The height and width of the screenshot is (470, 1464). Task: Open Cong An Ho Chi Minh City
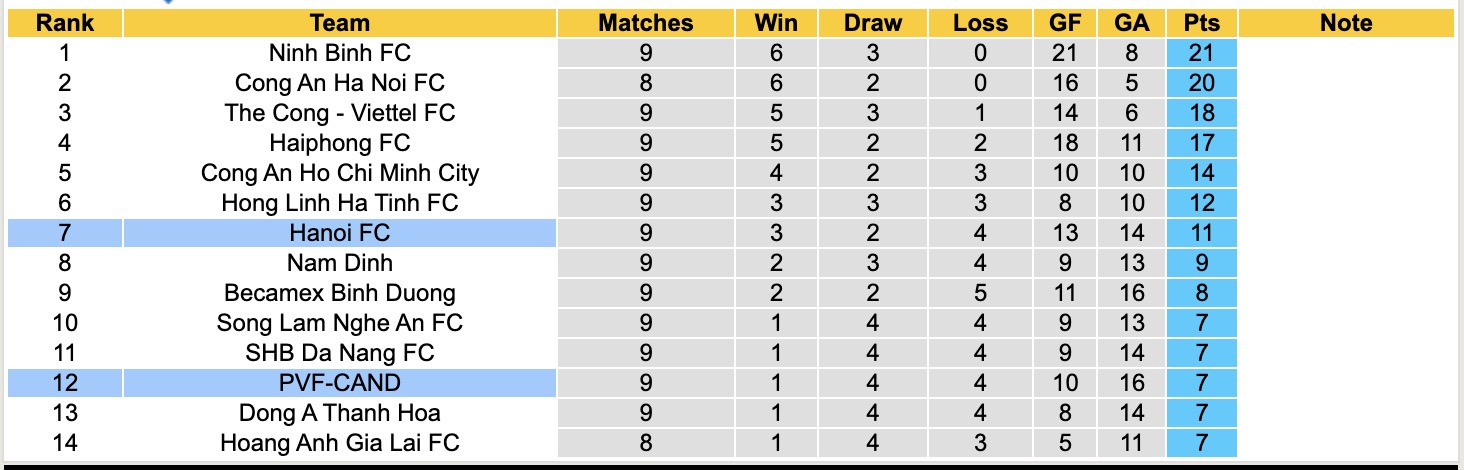click(340, 173)
